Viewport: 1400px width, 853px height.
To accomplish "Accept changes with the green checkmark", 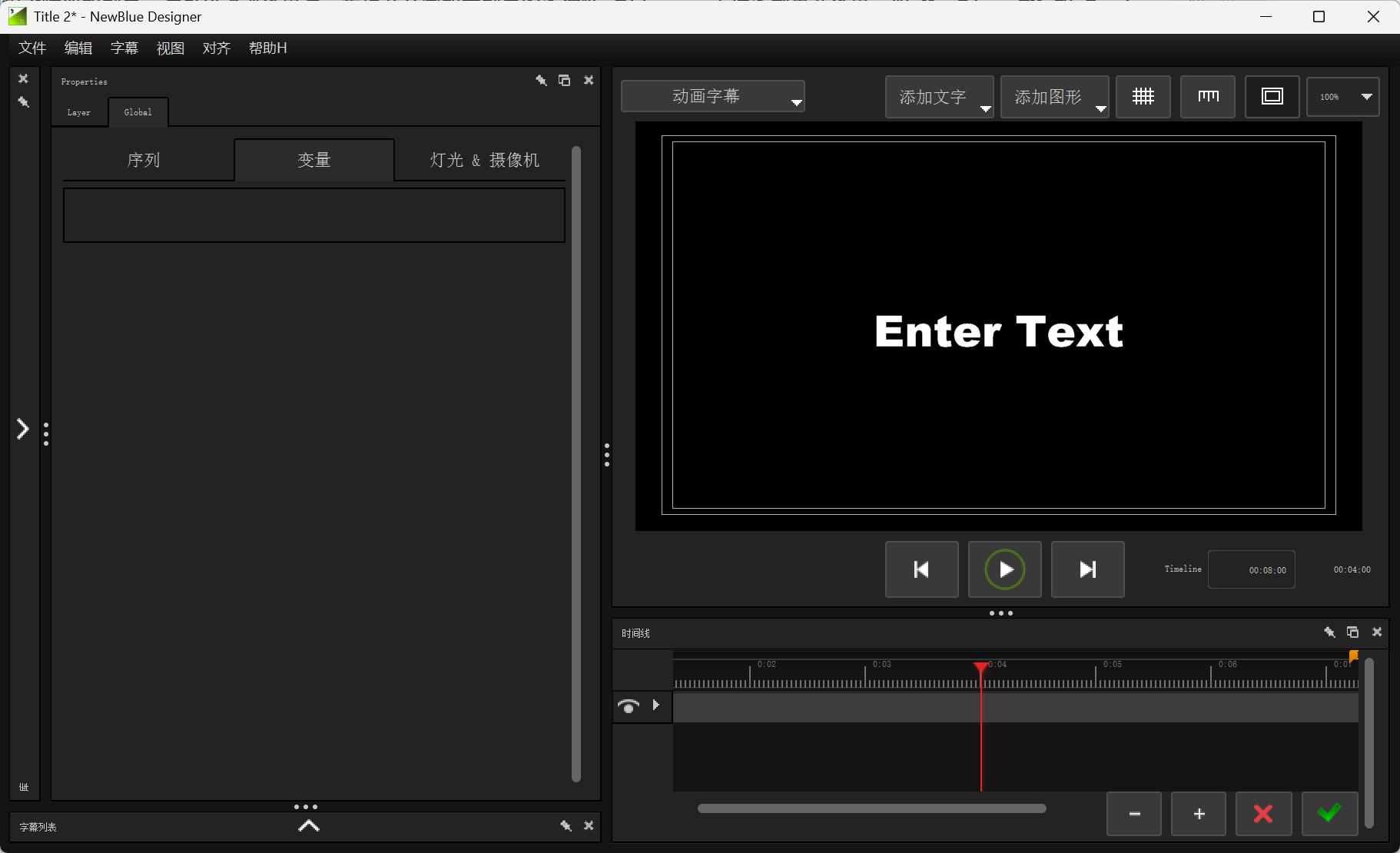I will pyautogui.click(x=1329, y=814).
